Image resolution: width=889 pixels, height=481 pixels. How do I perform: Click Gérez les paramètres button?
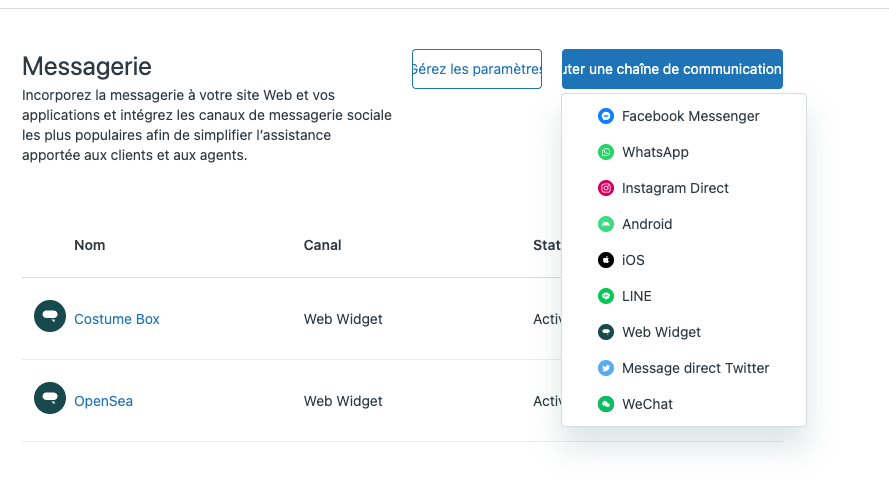click(477, 69)
